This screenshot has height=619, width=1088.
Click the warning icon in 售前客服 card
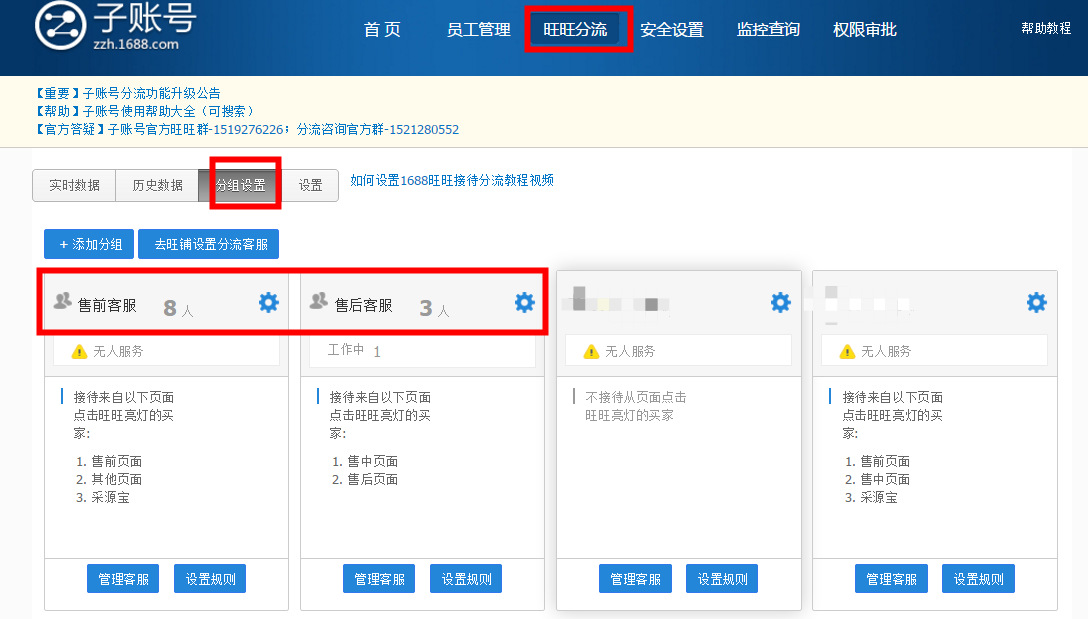coord(79,352)
